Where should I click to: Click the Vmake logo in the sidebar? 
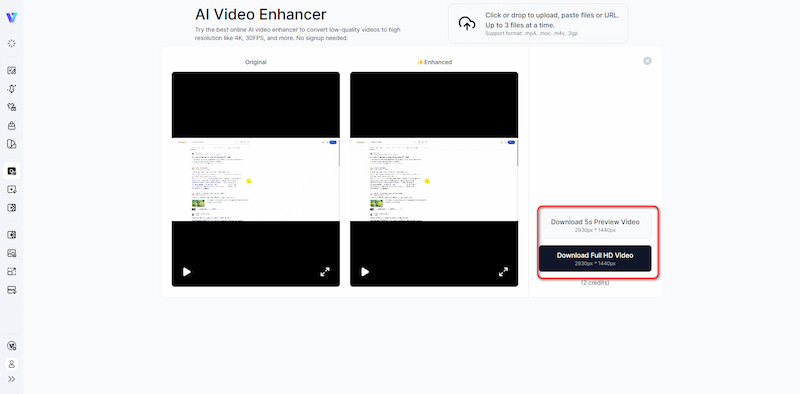11,17
